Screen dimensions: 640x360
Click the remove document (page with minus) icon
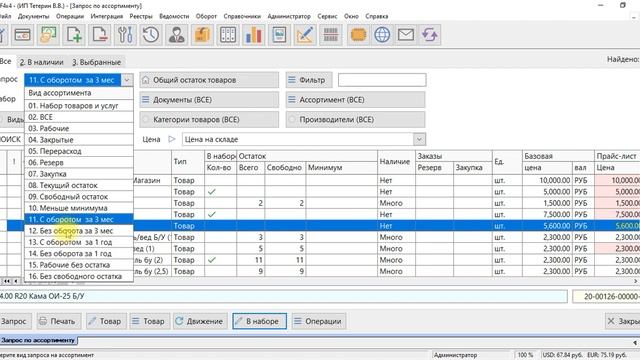tap(100, 35)
